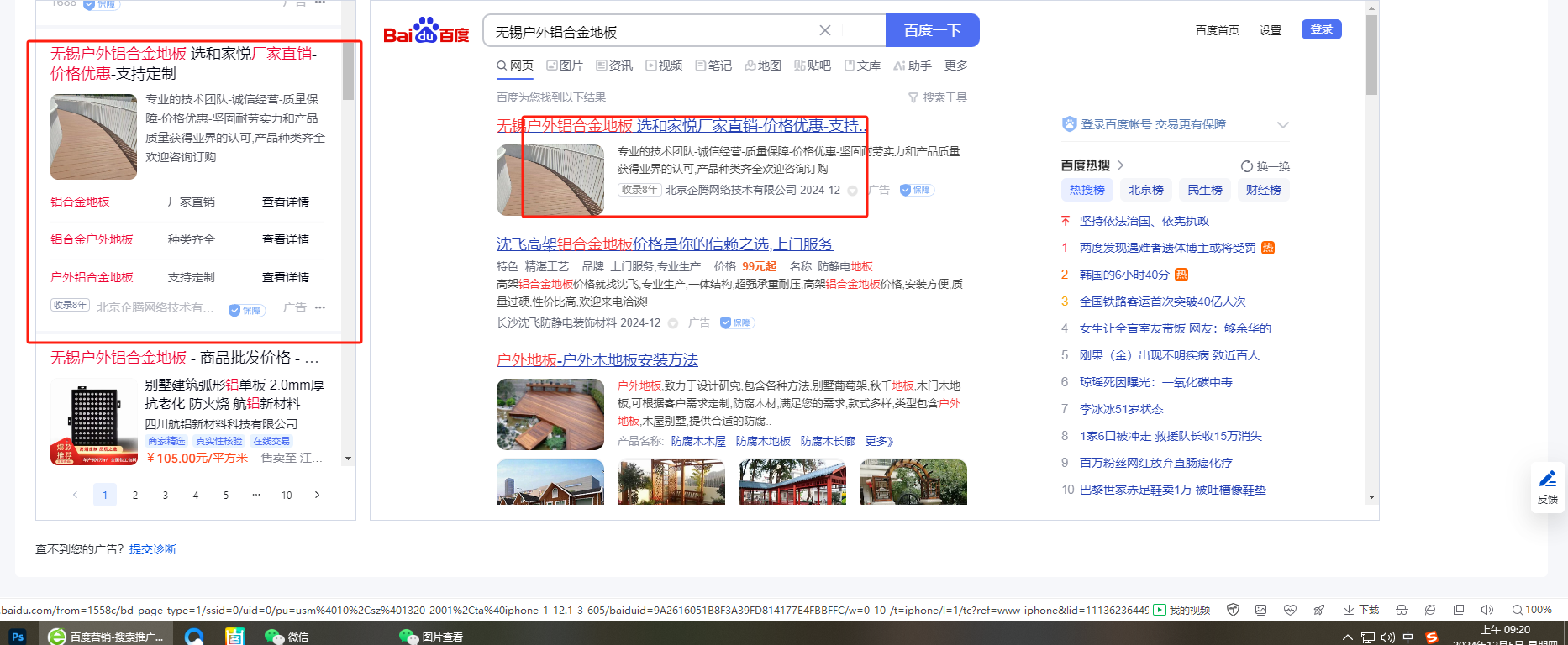Open Photoshop from the taskbar

pos(18,636)
